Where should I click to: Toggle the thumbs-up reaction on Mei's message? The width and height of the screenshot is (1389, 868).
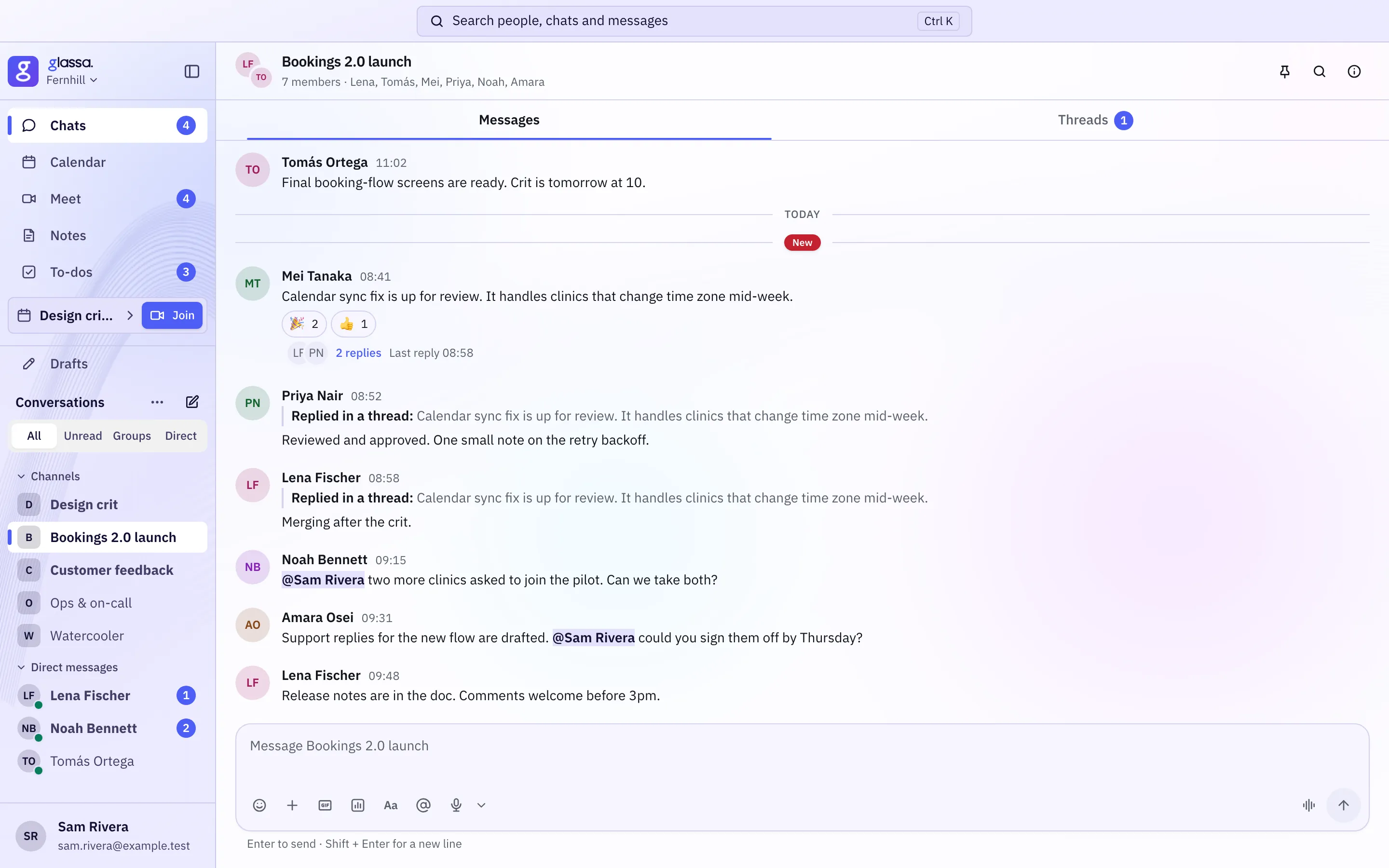coord(354,324)
